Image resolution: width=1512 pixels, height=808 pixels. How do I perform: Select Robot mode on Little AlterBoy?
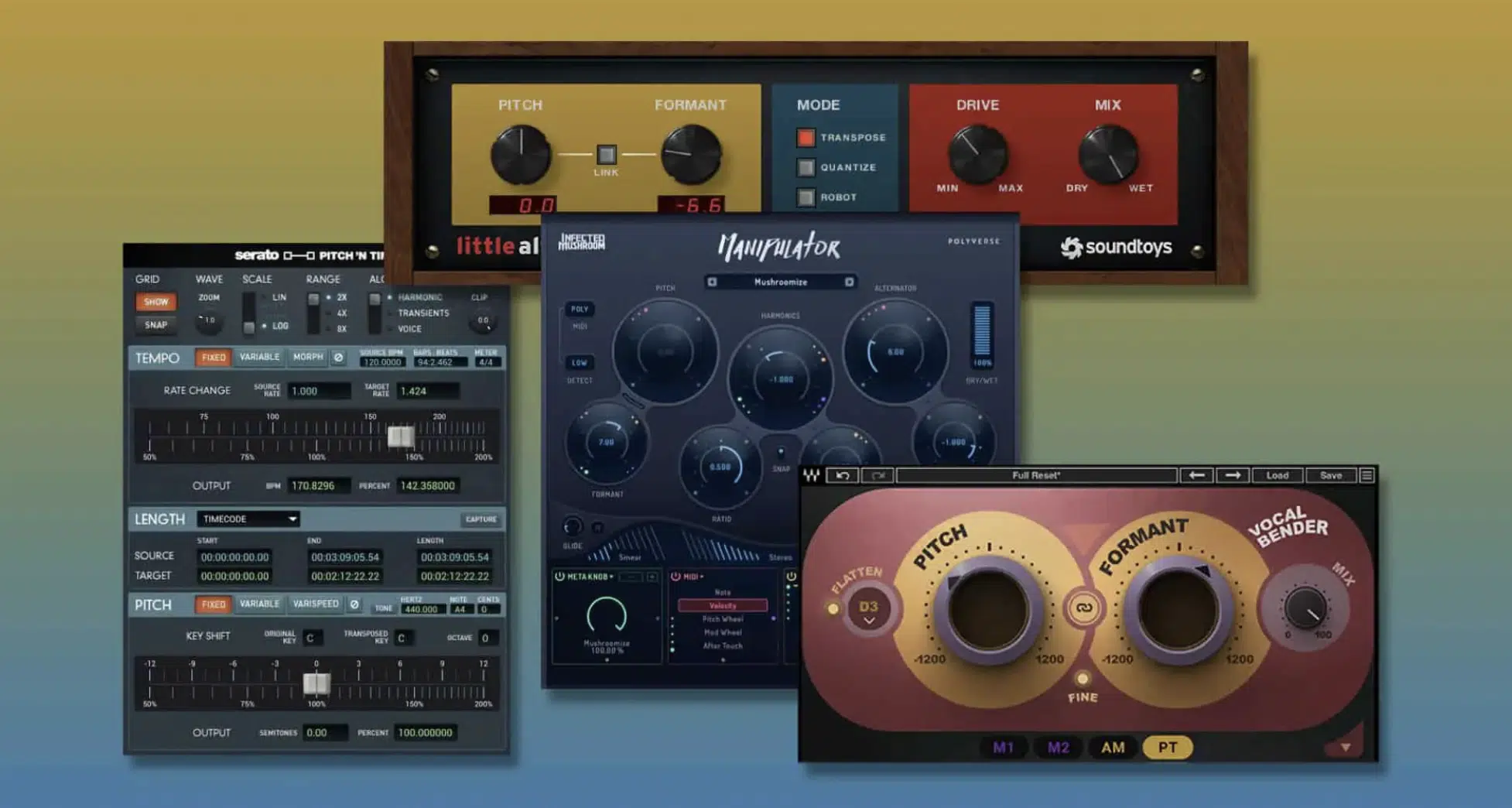[806, 197]
